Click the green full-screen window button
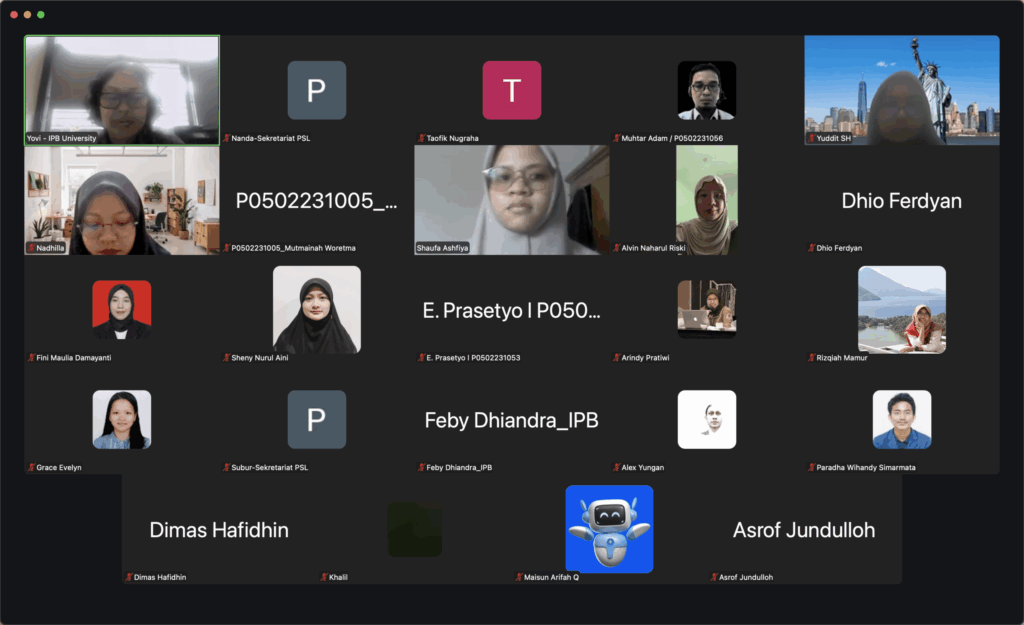Image resolution: width=1024 pixels, height=625 pixels. click(x=41, y=15)
